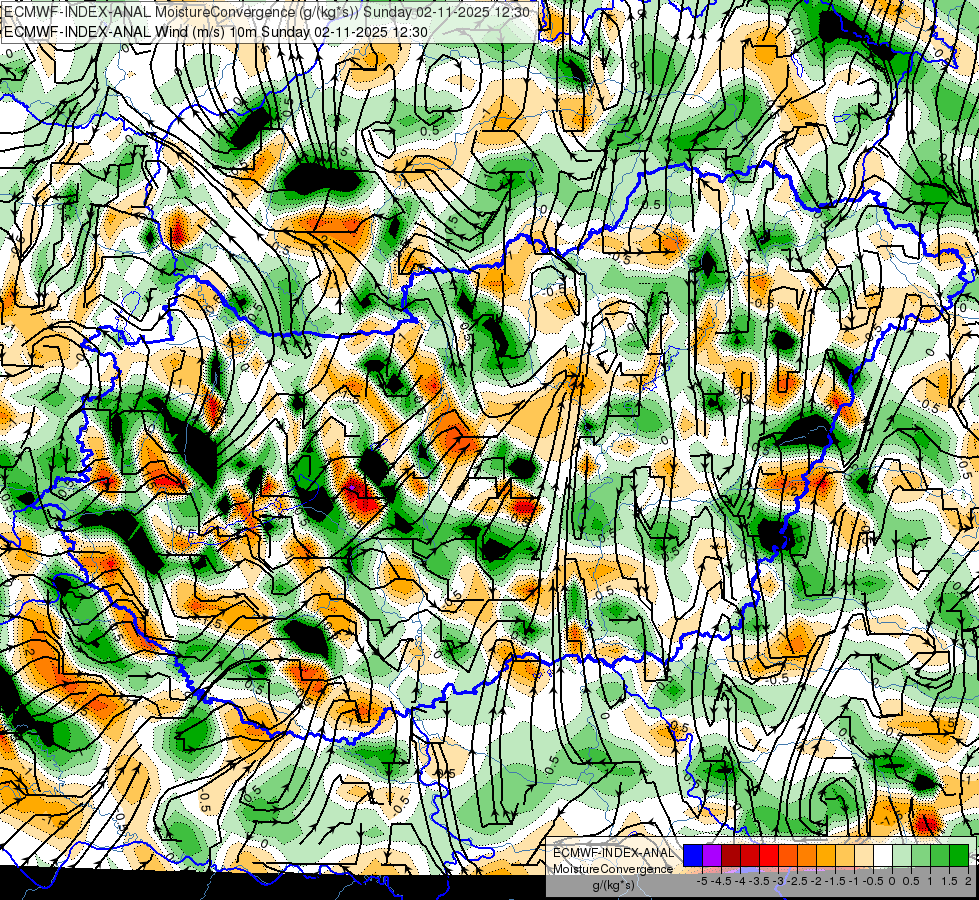Select the red swatch between -4 and -3.5

[750, 856]
